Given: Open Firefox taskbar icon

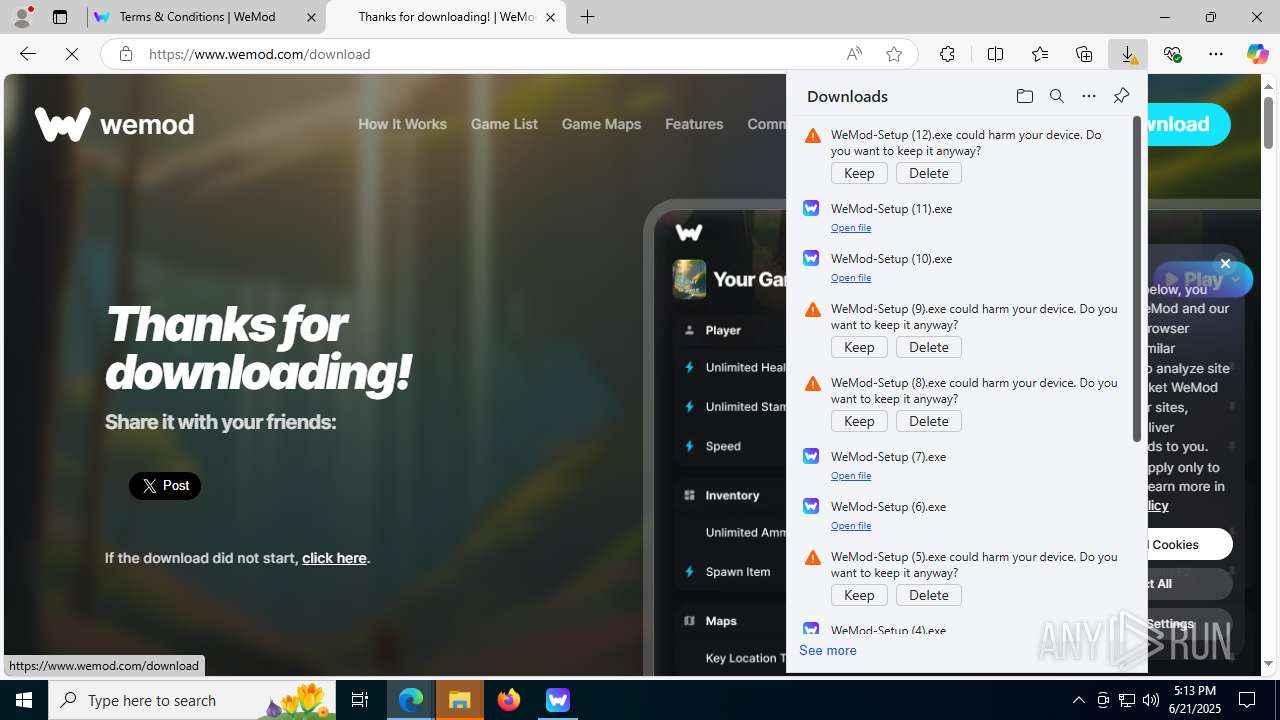Looking at the screenshot, I should point(509,700).
